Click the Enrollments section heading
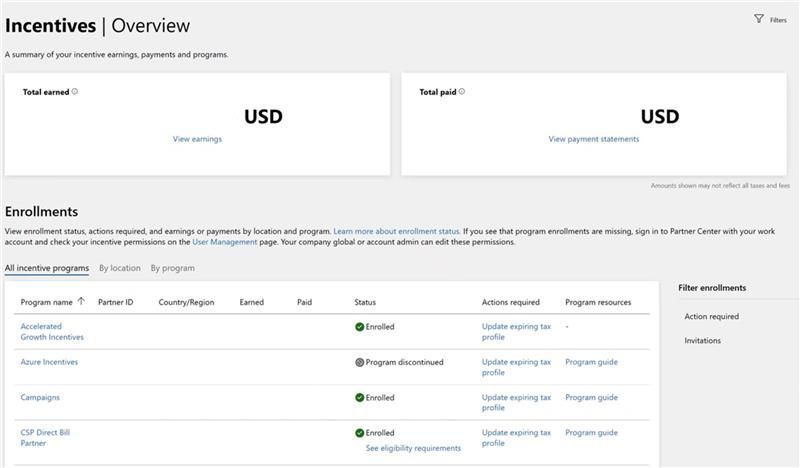This screenshot has height=468, width=800. coord(41,211)
